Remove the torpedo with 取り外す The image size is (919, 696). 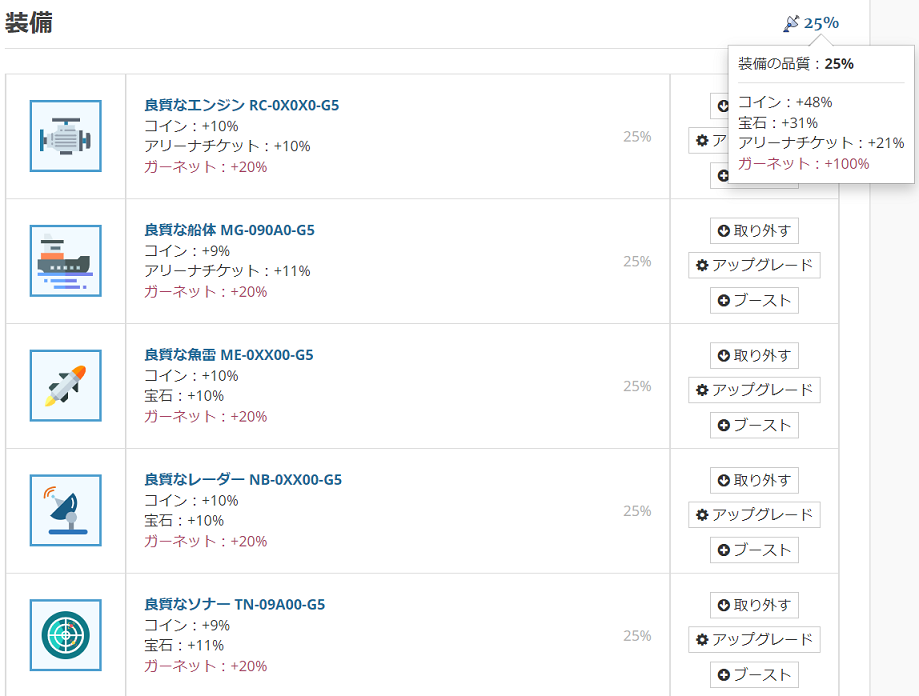754,356
